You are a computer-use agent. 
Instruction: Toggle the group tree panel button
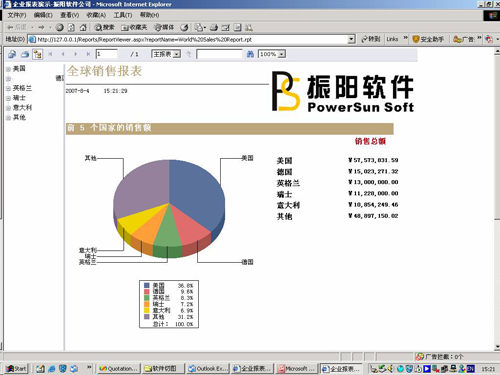point(37,54)
